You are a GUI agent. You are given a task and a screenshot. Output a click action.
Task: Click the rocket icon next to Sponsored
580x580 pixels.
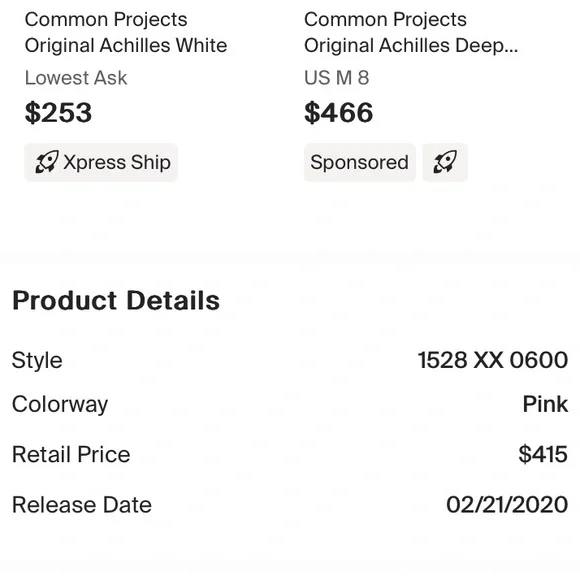pos(445,162)
